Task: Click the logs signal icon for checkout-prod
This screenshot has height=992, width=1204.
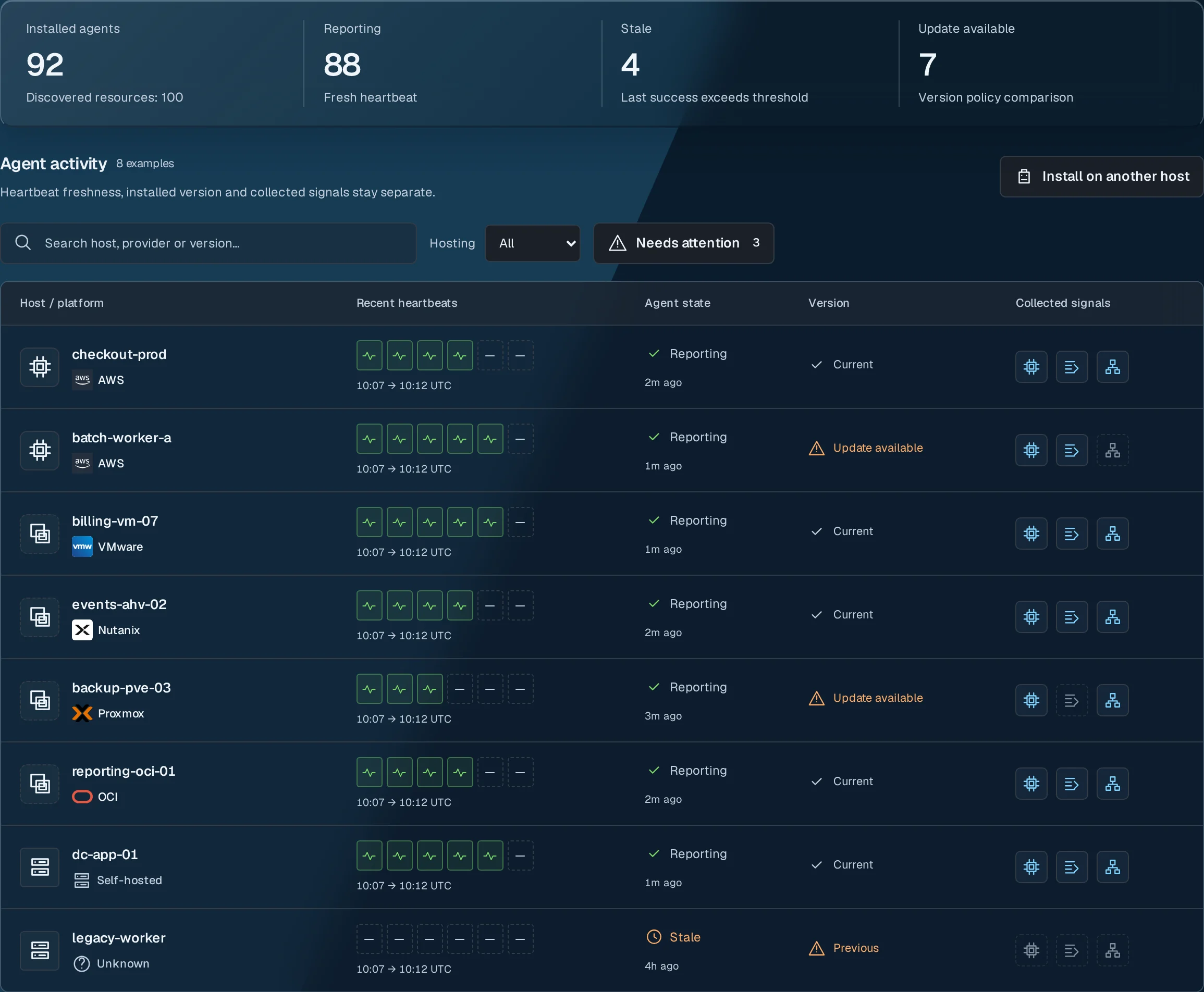Action: 1072,367
